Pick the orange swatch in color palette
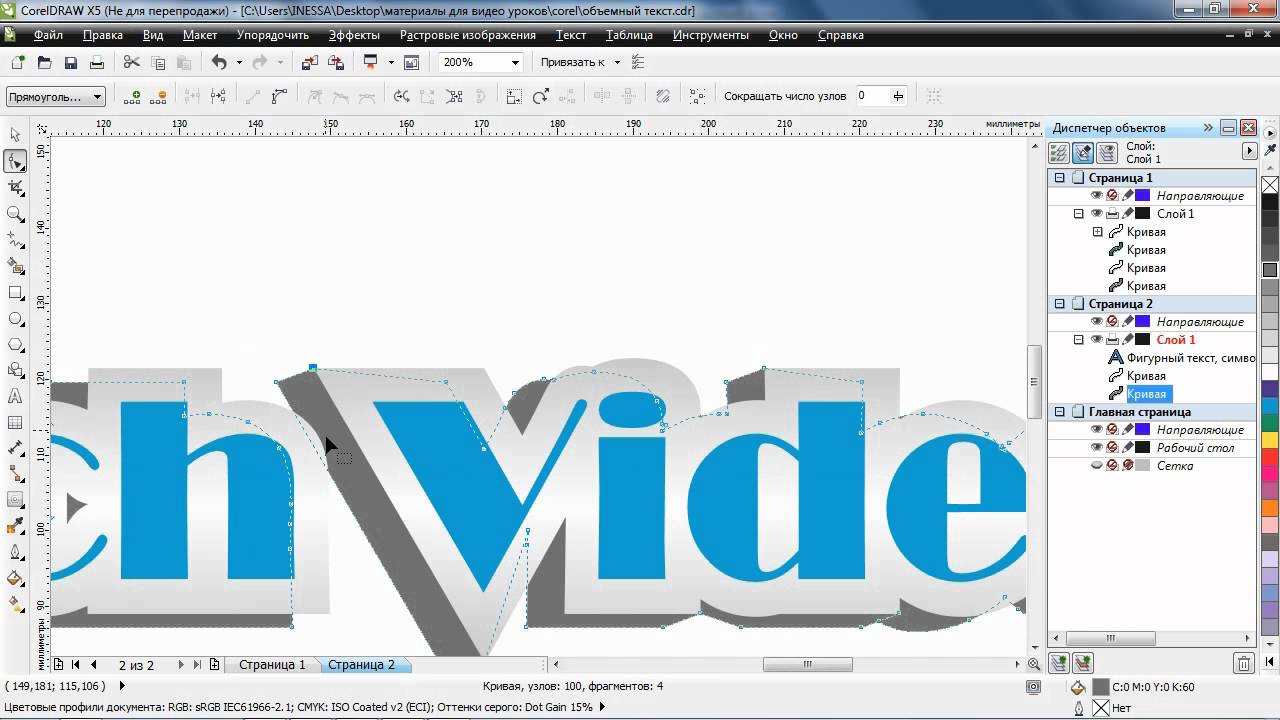Viewport: 1280px width, 720px height. click(1270, 508)
